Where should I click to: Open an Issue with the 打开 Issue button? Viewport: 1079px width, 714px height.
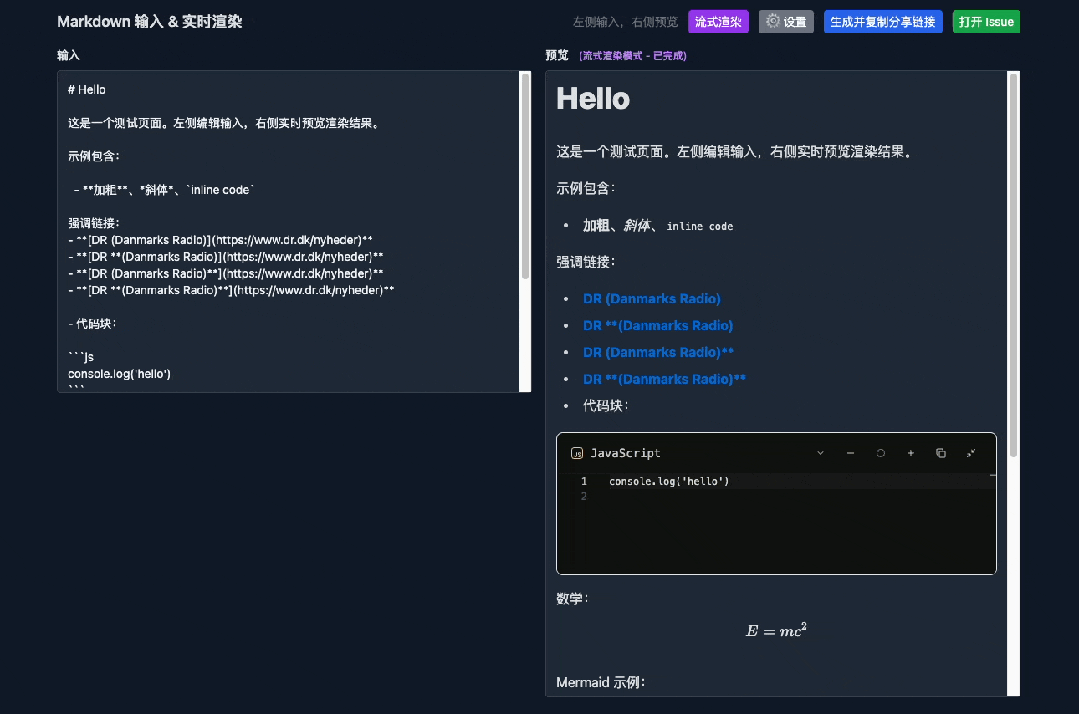click(986, 21)
